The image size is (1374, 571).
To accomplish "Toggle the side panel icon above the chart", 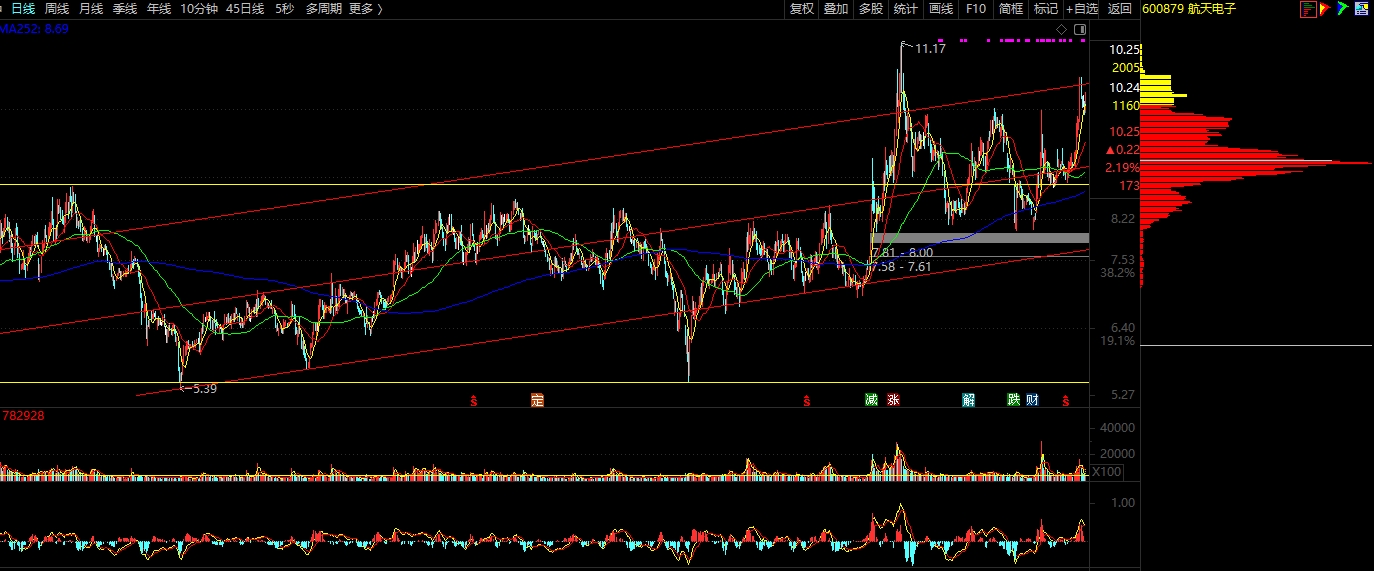I will pyautogui.click(x=1079, y=29).
